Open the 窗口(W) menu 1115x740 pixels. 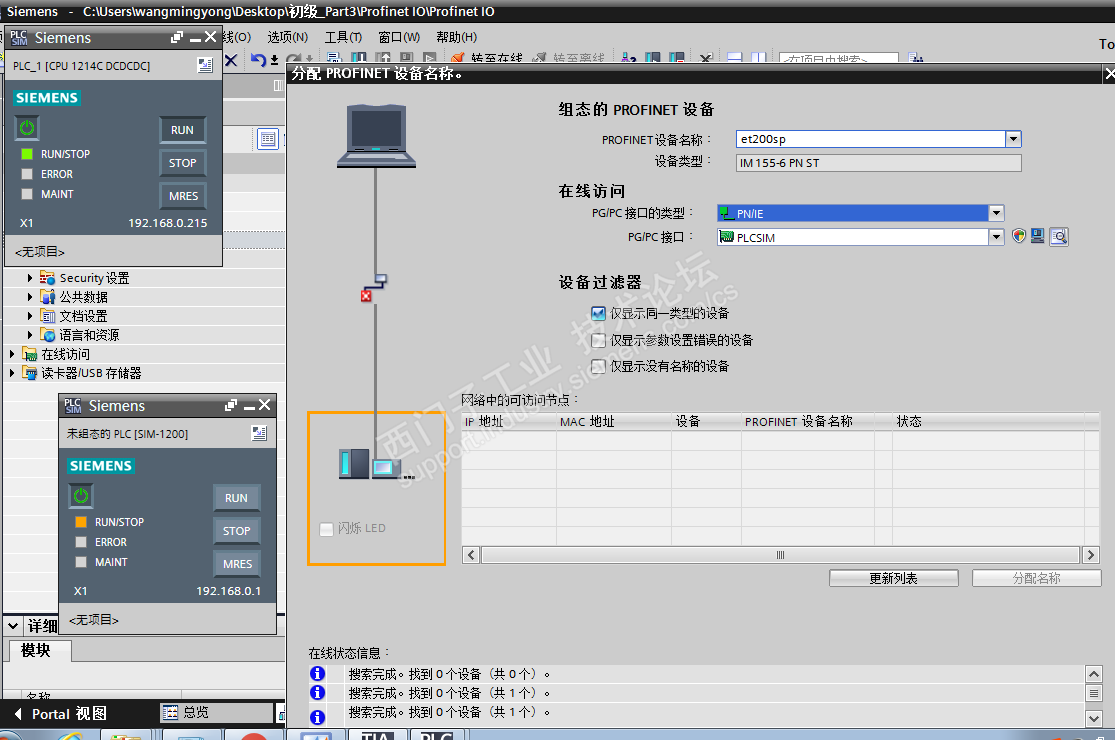pos(399,37)
